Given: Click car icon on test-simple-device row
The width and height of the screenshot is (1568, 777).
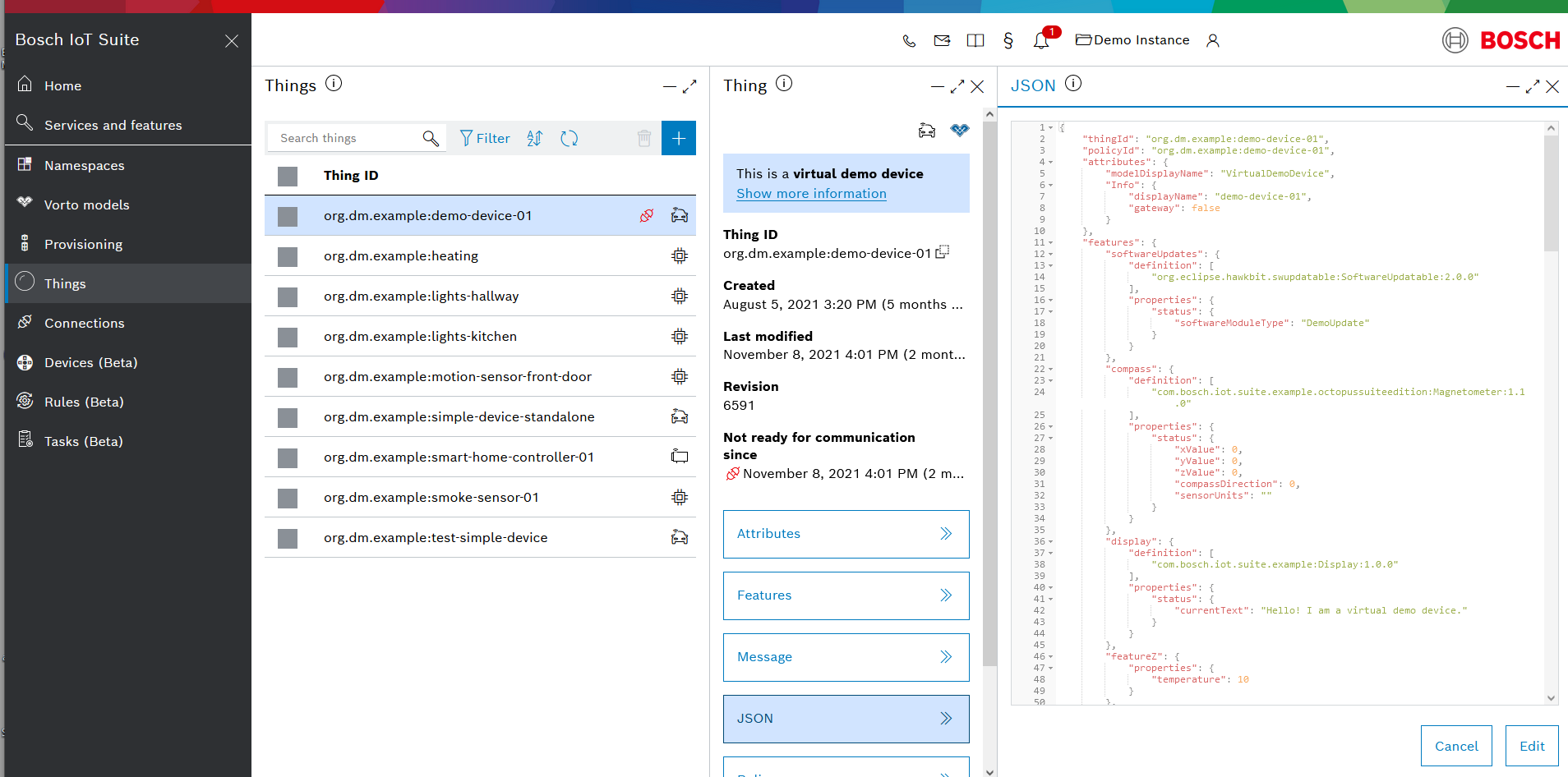Looking at the screenshot, I should click(x=680, y=537).
